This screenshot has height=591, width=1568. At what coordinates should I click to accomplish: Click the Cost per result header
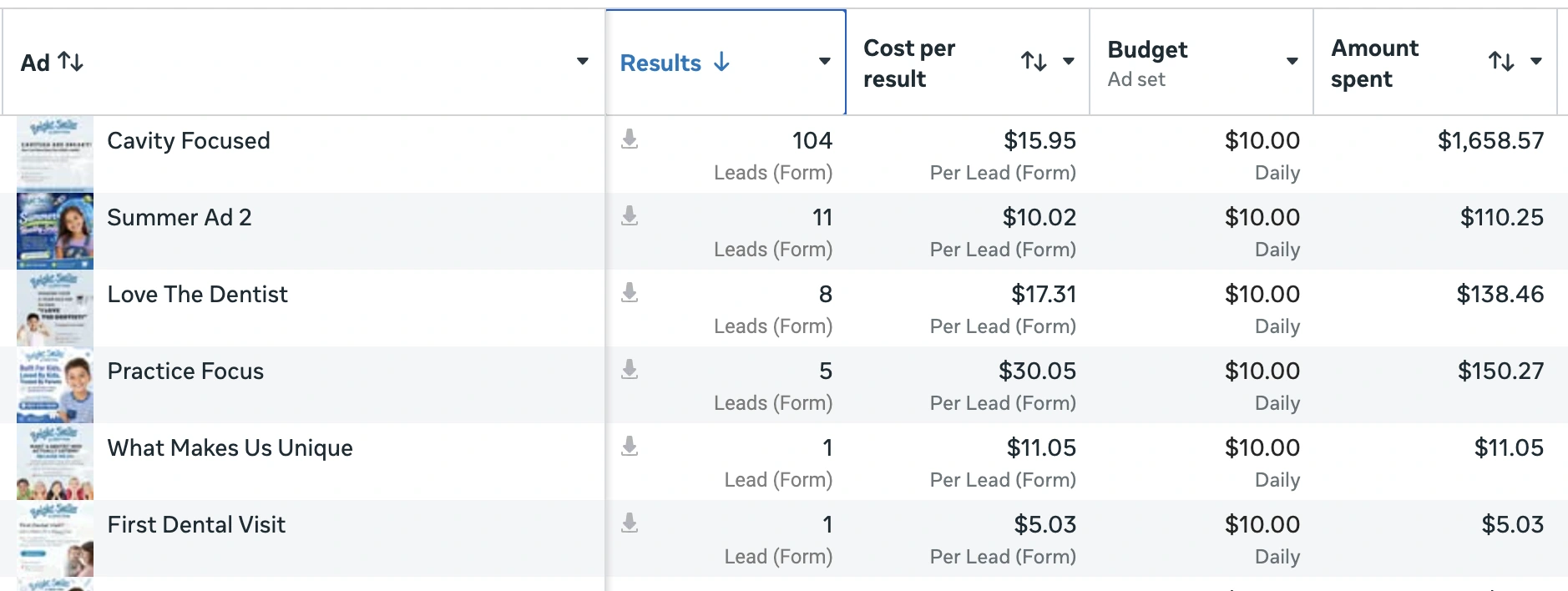[909, 63]
